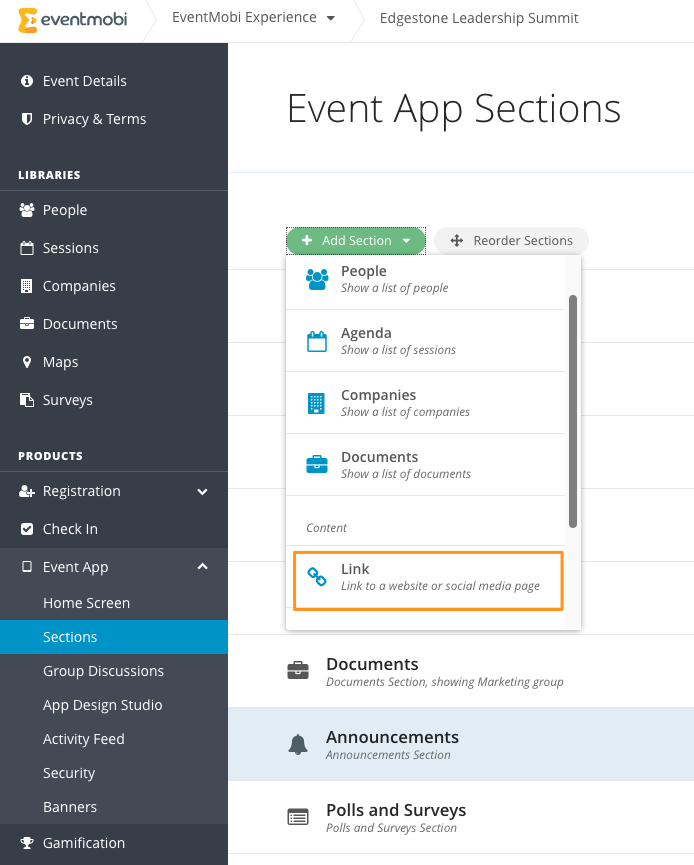Open the EventMobi Experience dropdown arrow
This screenshot has width=694, height=865.
tap(330, 18)
